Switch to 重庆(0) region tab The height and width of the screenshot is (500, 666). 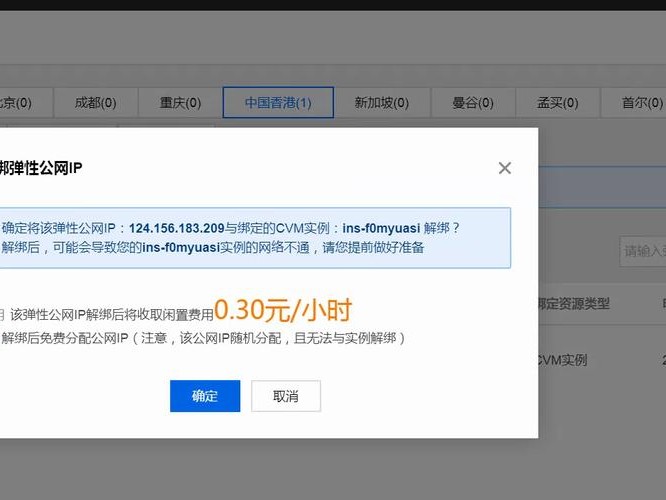180,102
